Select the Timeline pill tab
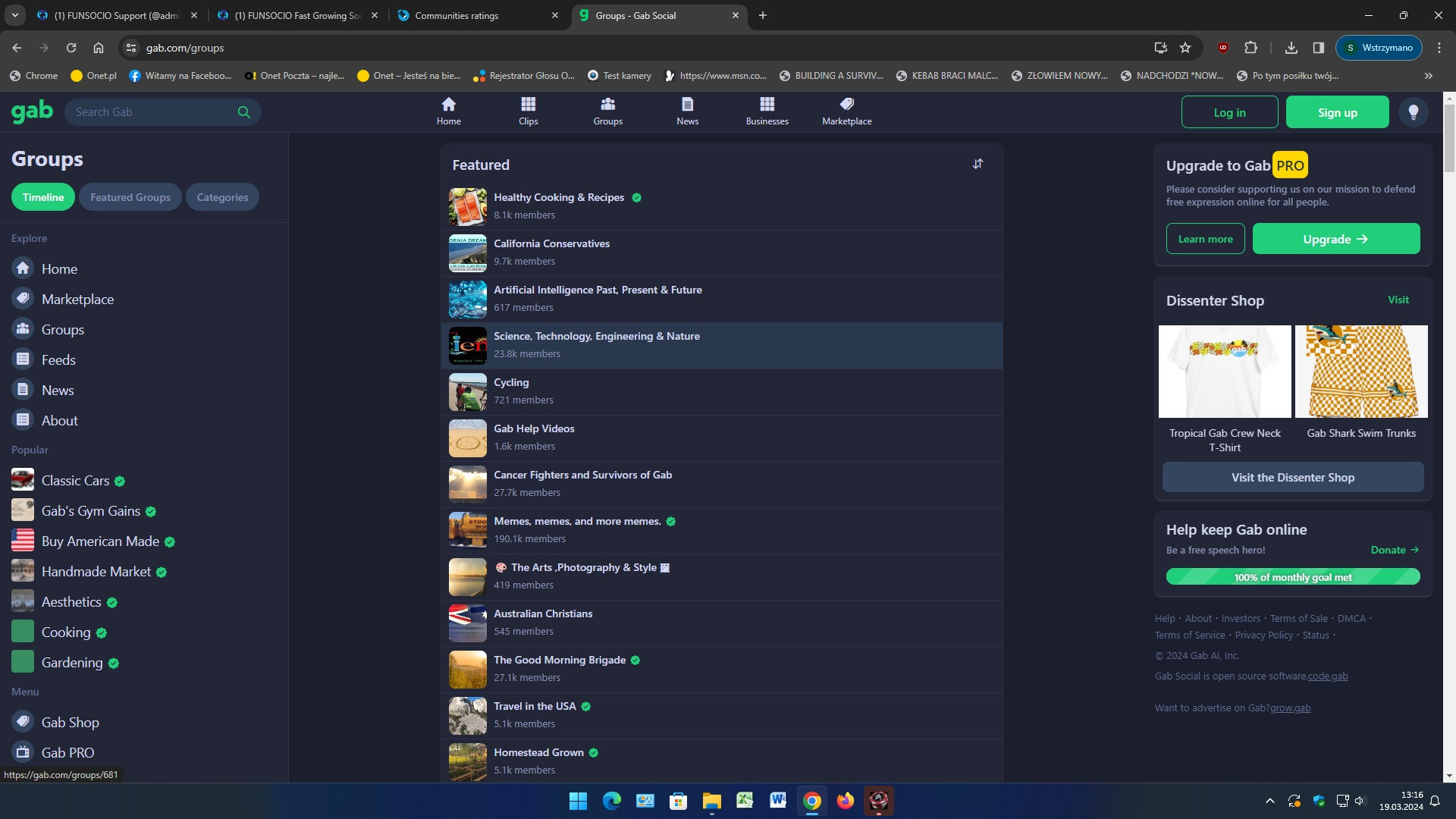The width and height of the screenshot is (1456, 819). pos(43,197)
